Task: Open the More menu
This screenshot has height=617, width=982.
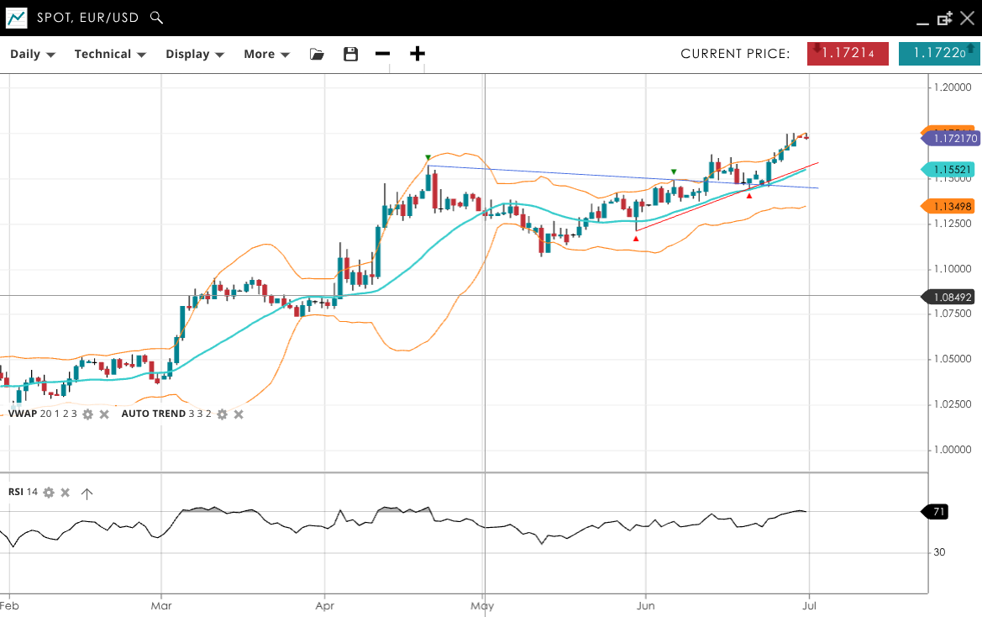Action: [x=266, y=54]
